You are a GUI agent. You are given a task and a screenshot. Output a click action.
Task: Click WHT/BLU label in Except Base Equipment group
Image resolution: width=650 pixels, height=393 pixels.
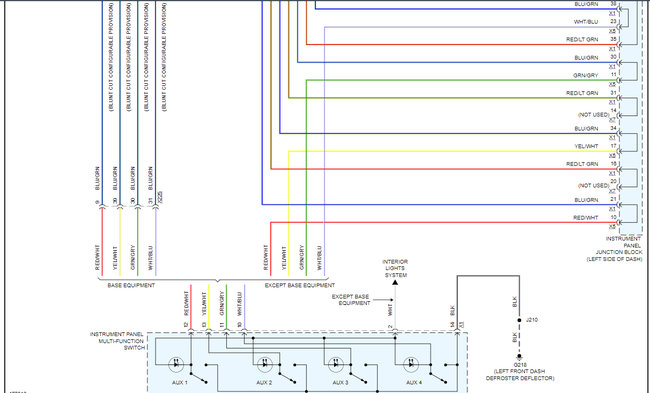click(319, 258)
